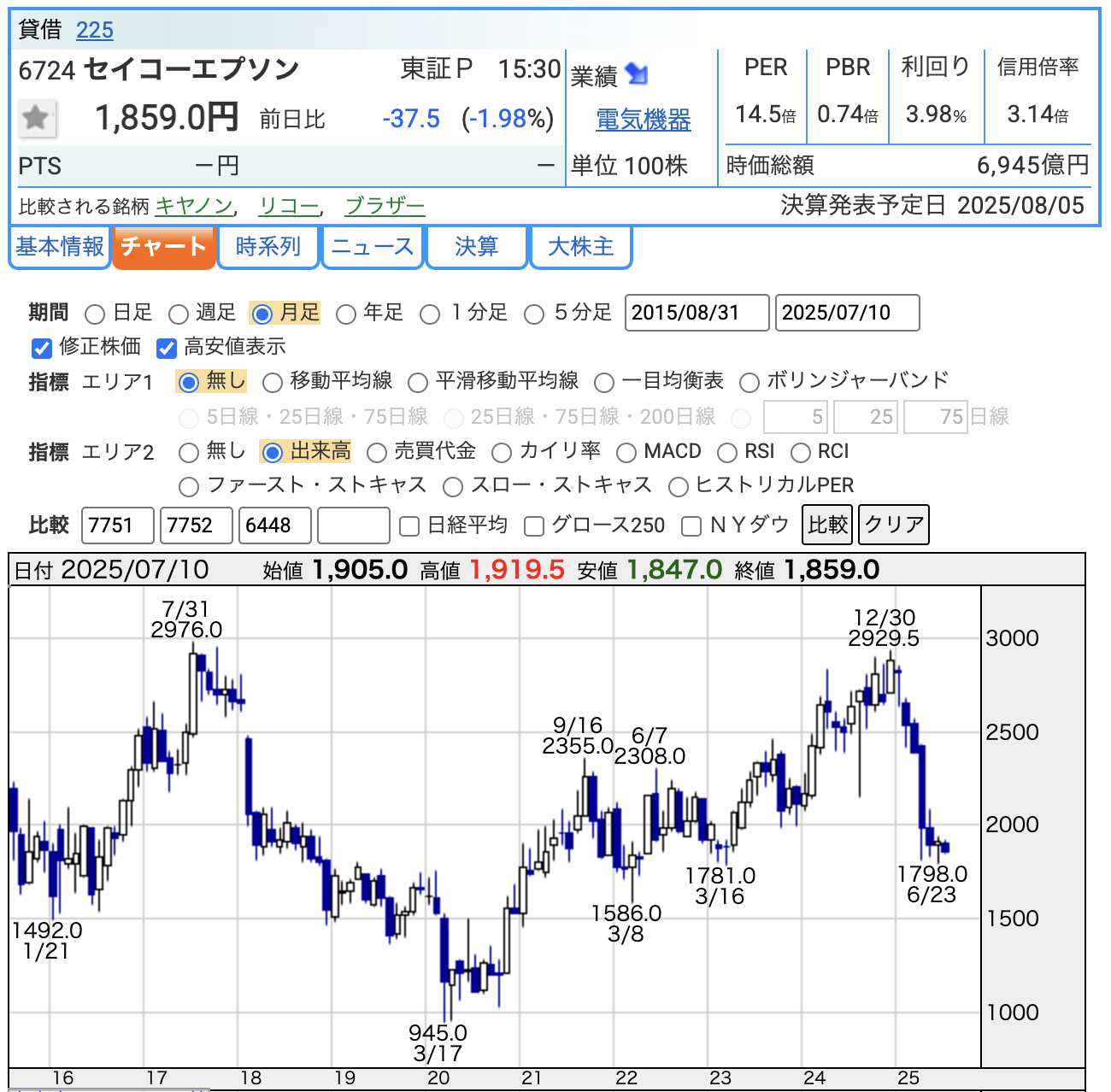Switch to the 基本情報 tab

click(x=60, y=247)
